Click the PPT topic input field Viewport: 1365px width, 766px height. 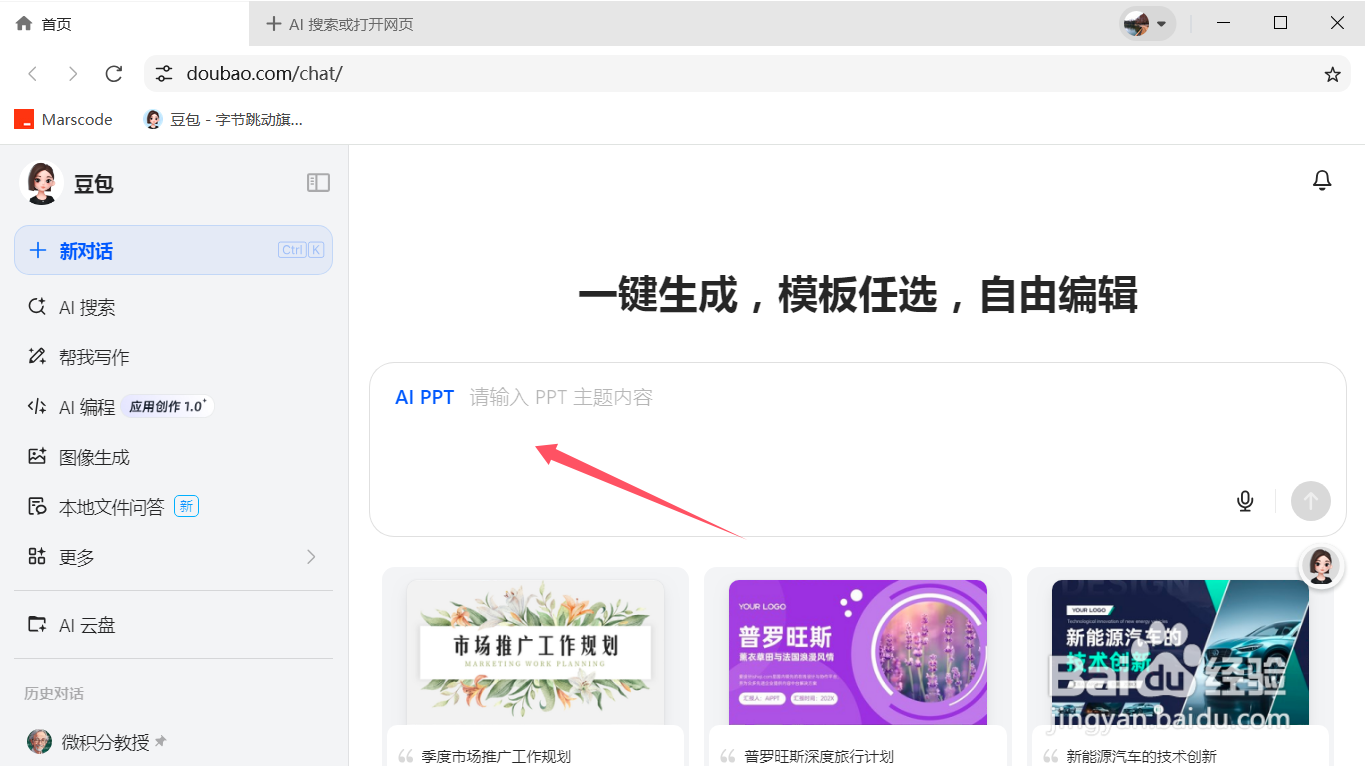[857, 449]
